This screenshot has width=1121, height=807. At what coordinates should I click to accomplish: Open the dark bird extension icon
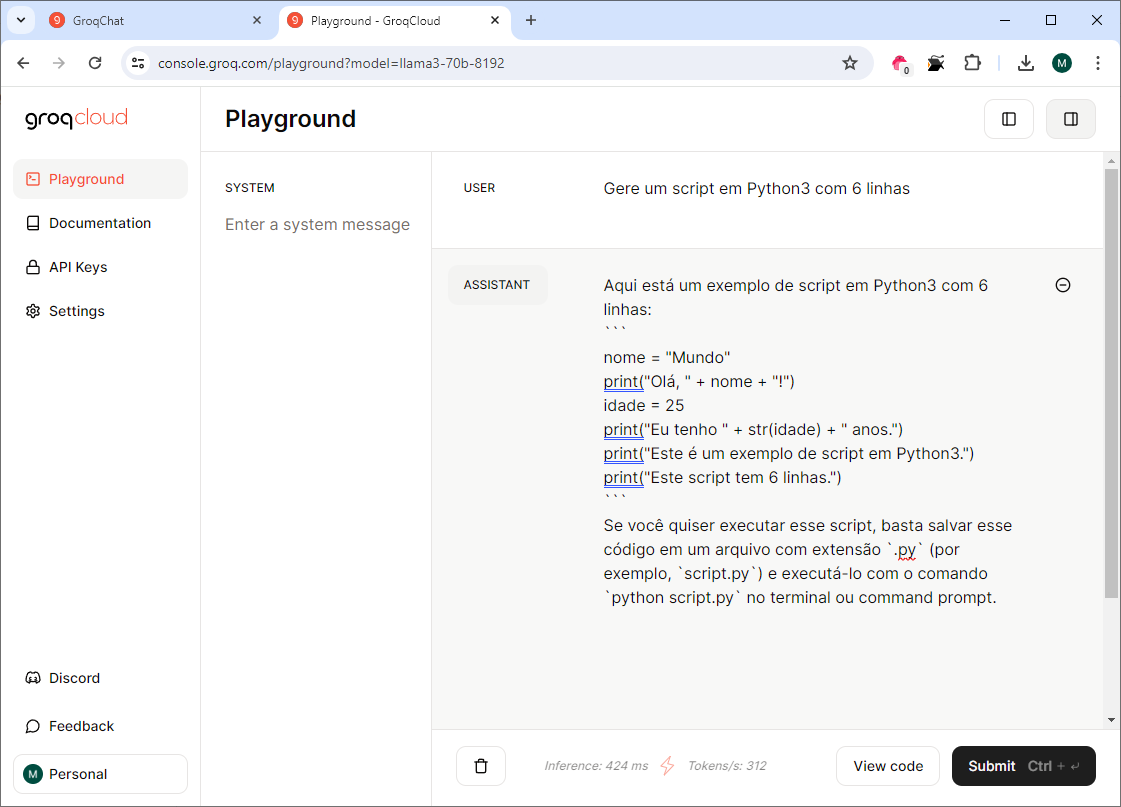pos(936,64)
